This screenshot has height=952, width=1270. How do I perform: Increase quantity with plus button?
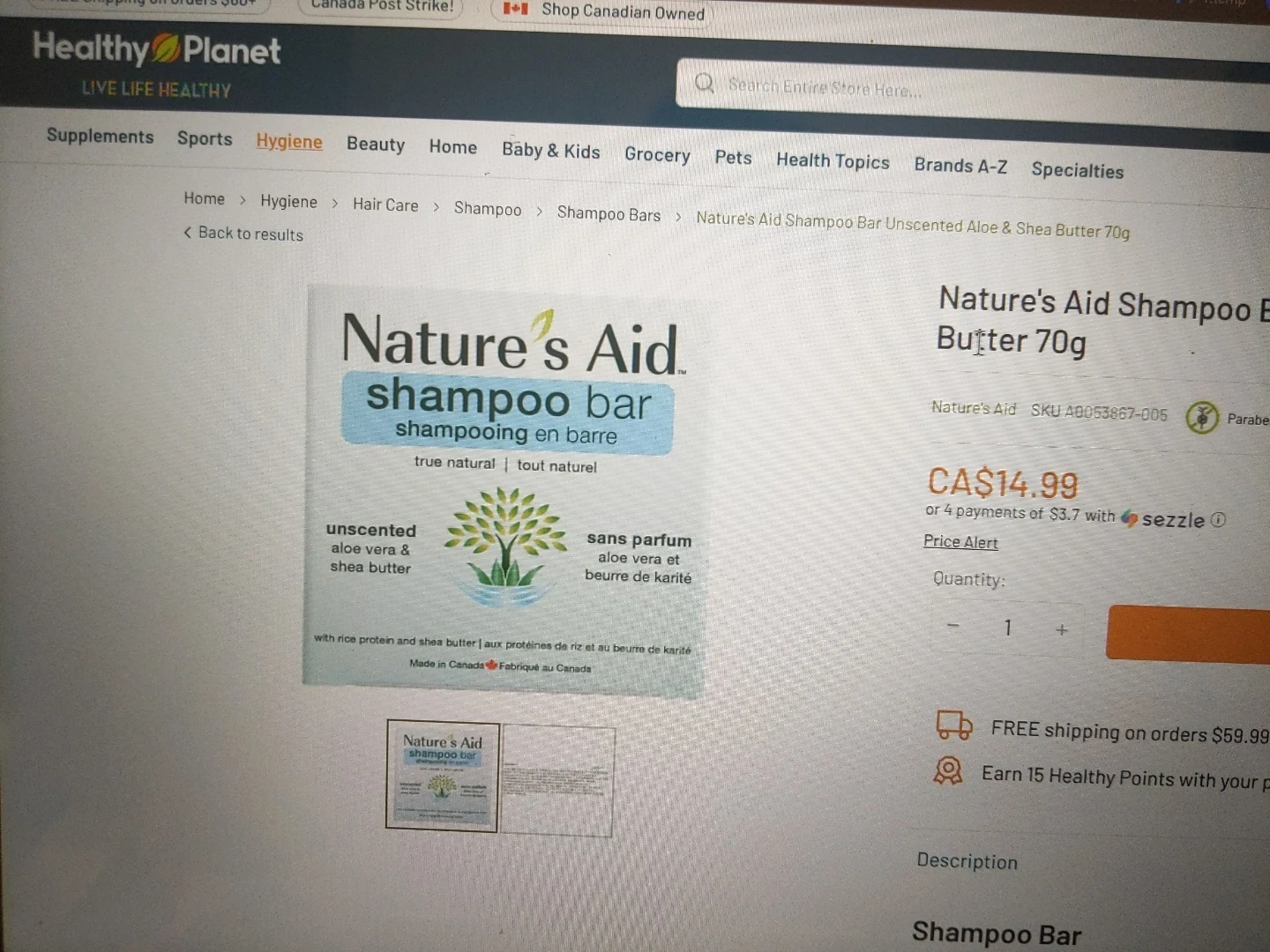(x=1062, y=629)
